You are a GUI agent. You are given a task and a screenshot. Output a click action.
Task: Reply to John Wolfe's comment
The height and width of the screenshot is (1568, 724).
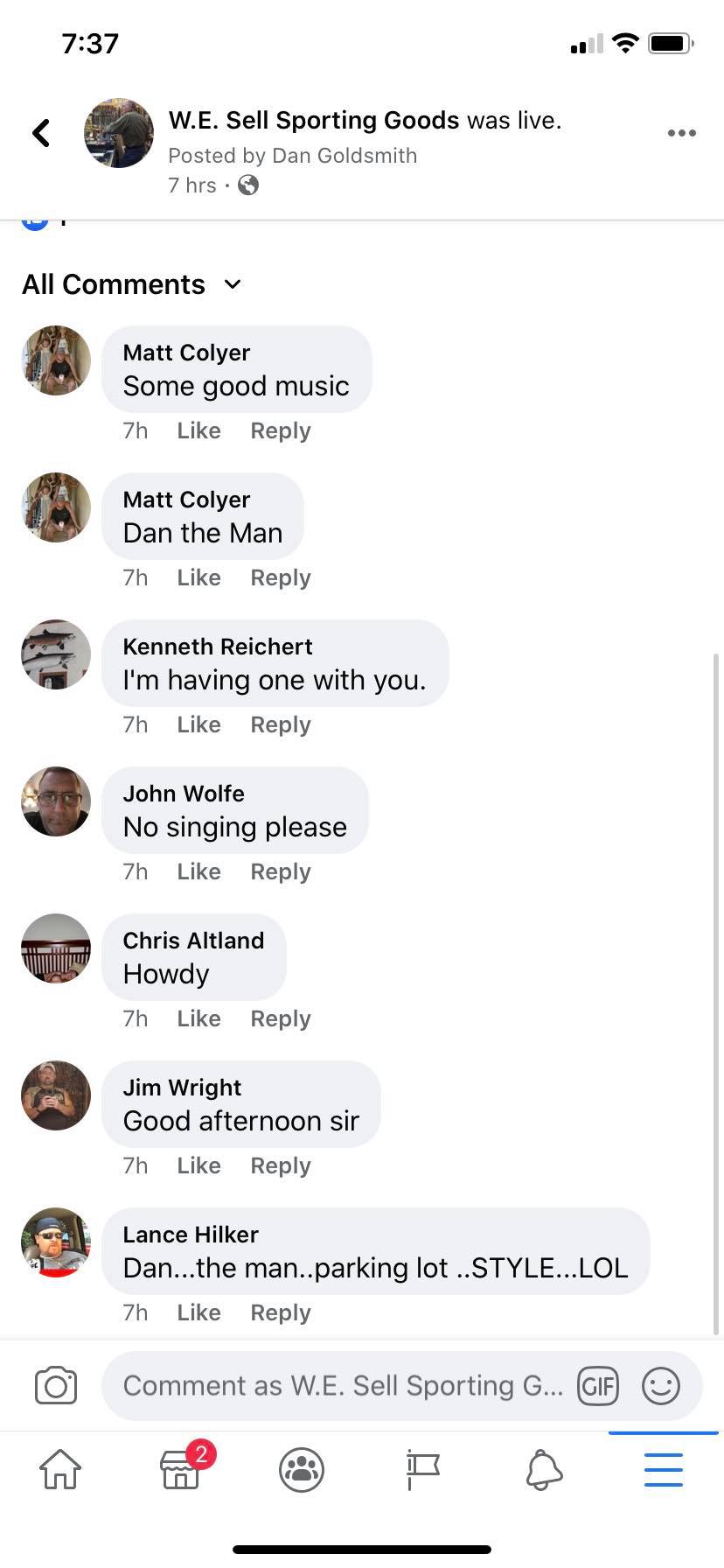[281, 871]
